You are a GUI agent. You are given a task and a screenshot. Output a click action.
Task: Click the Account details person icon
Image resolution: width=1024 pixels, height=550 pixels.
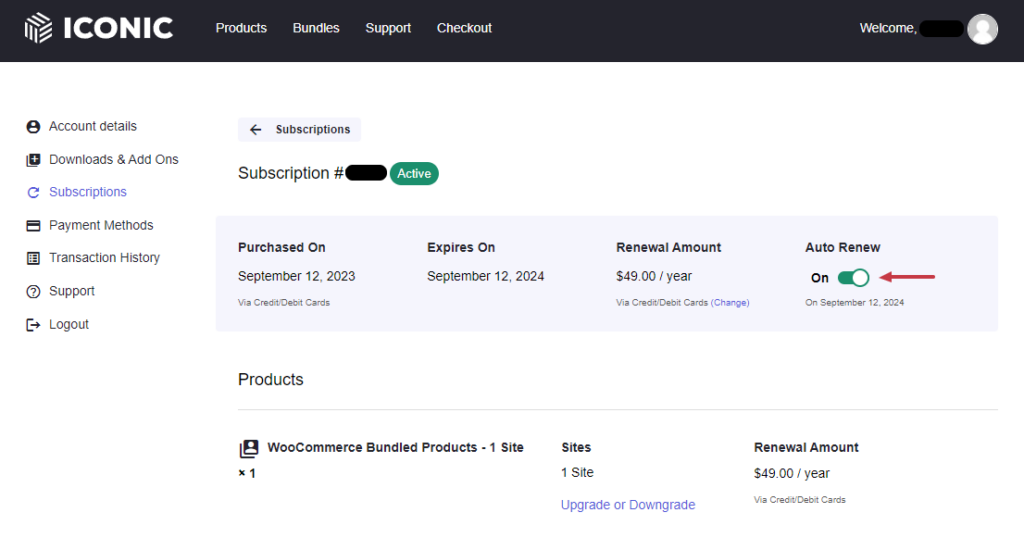tap(33, 127)
